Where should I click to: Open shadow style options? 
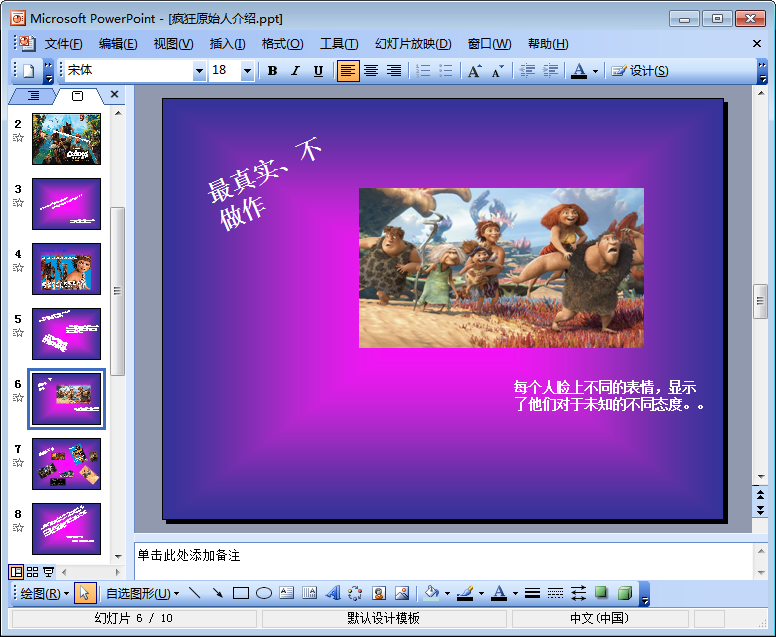(x=601, y=593)
